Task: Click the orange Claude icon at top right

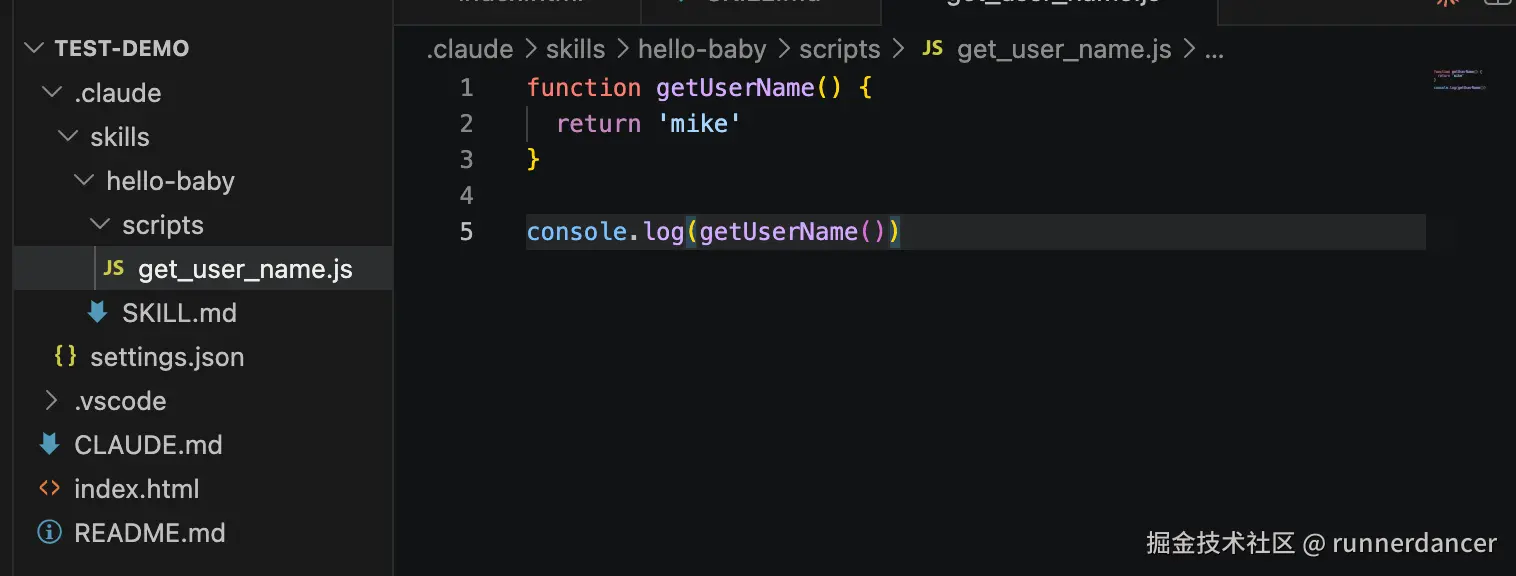Action: pos(1445,3)
